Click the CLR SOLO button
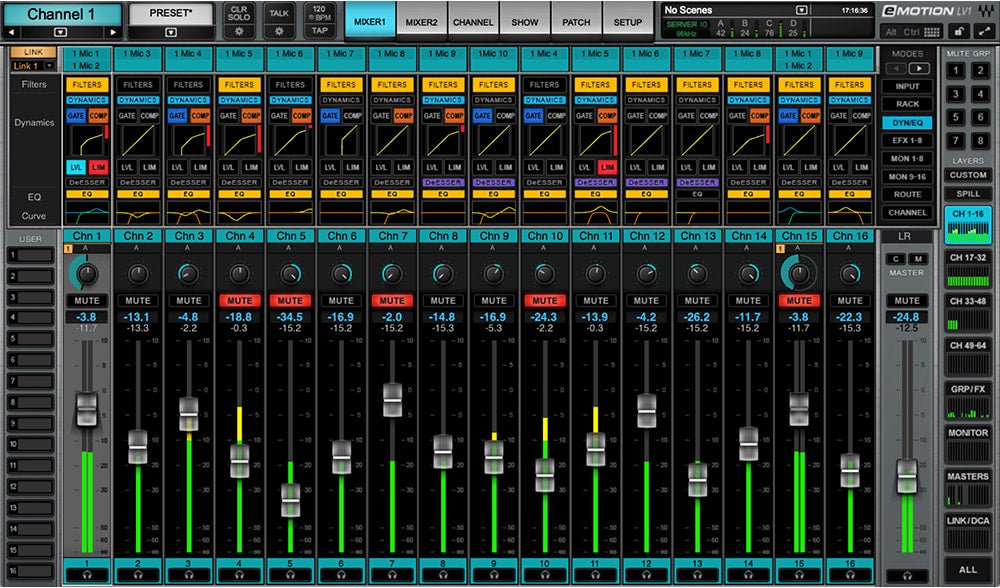Screen dimensions: 1000x588 point(239,13)
